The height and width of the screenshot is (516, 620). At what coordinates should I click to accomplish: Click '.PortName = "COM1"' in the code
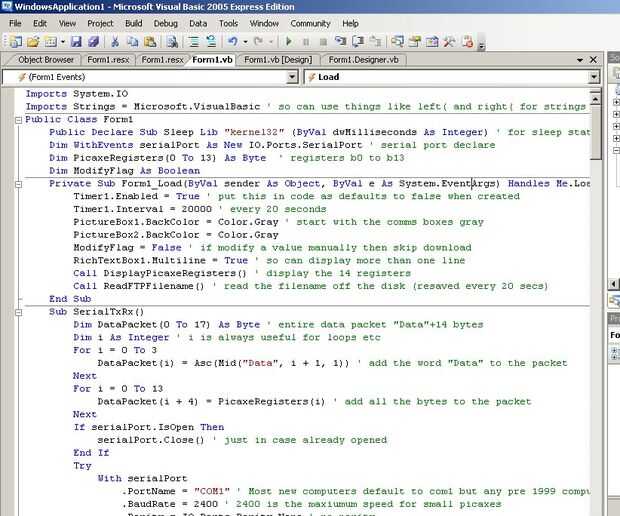176,491
